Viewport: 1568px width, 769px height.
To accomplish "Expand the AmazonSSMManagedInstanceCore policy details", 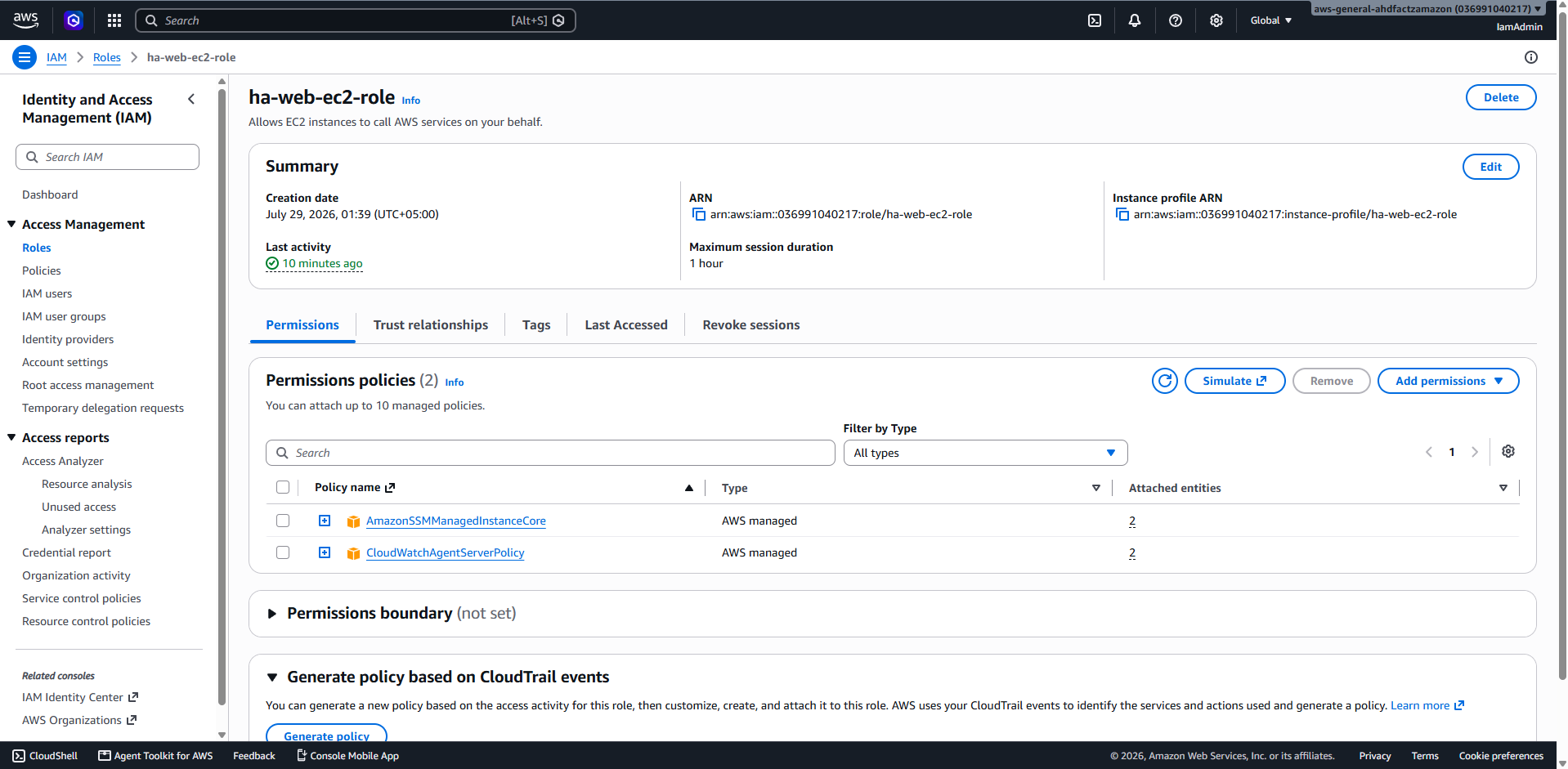I will (325, 521).
